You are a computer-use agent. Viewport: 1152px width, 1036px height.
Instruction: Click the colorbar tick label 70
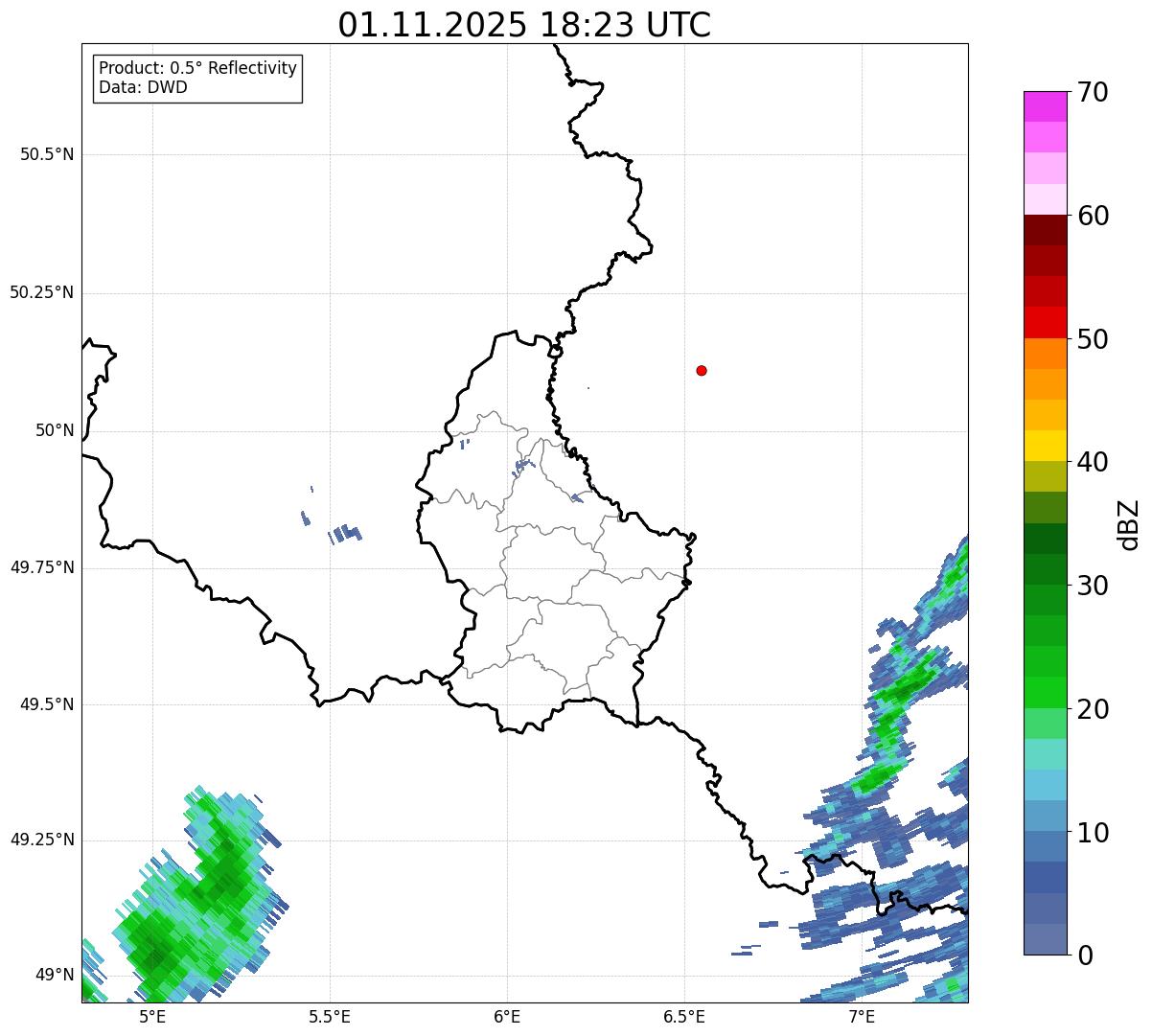pyautogui.click(x=1093, y=92)
